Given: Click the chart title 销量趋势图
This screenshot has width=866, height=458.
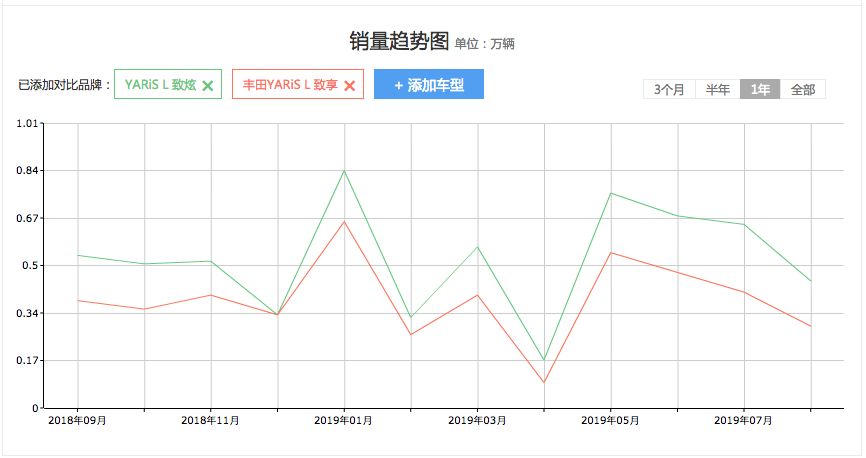Looking at the screenshot, I should pos(399,41).
